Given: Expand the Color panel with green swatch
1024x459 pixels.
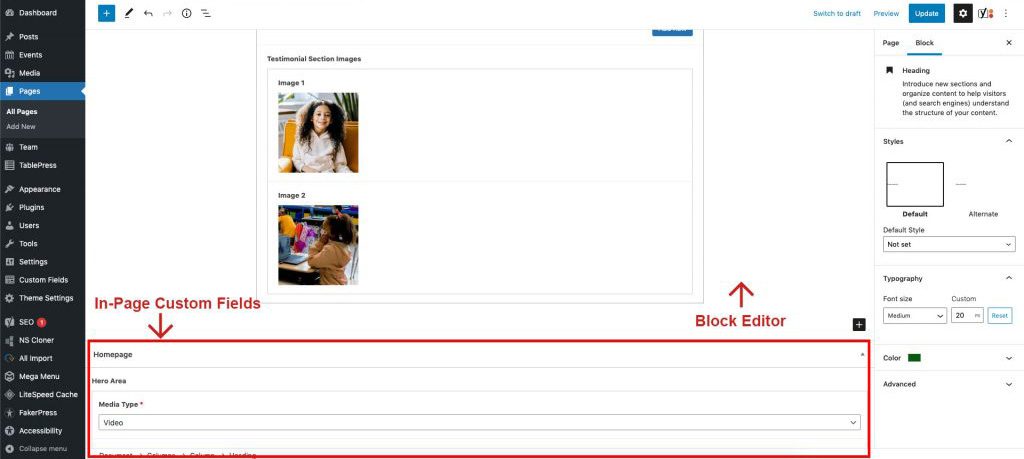Looking at the screenshot, I should pos(949,358).
